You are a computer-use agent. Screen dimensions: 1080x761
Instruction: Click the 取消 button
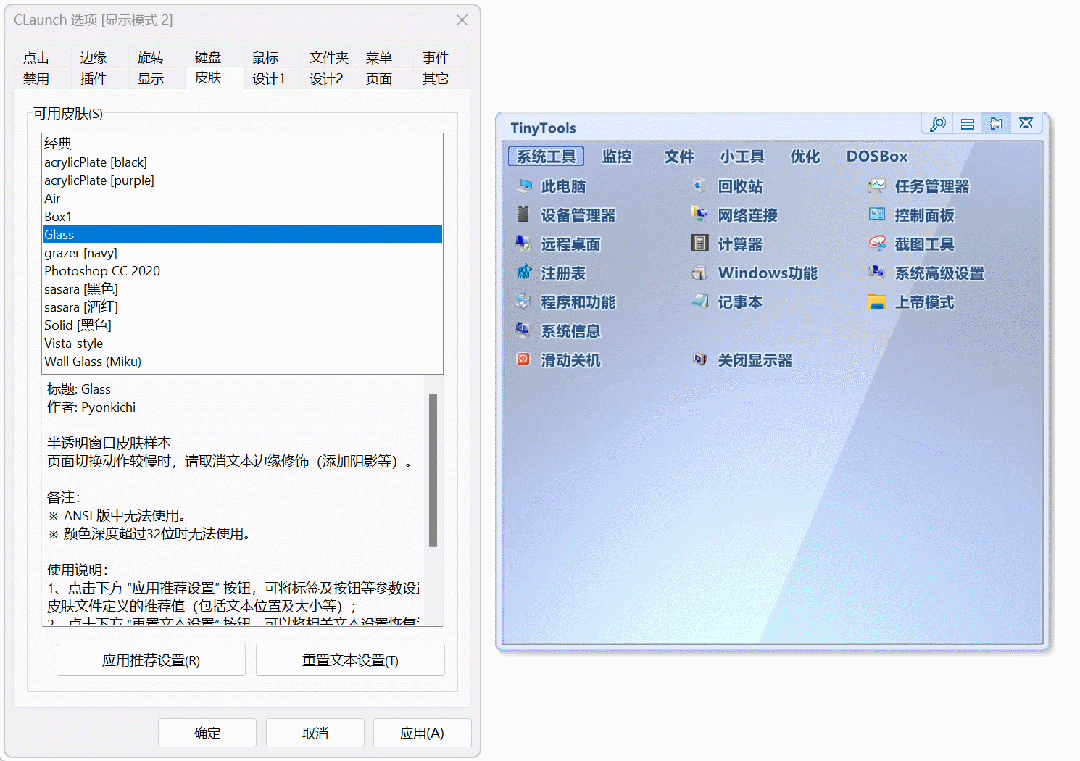[x=315, y=733]
